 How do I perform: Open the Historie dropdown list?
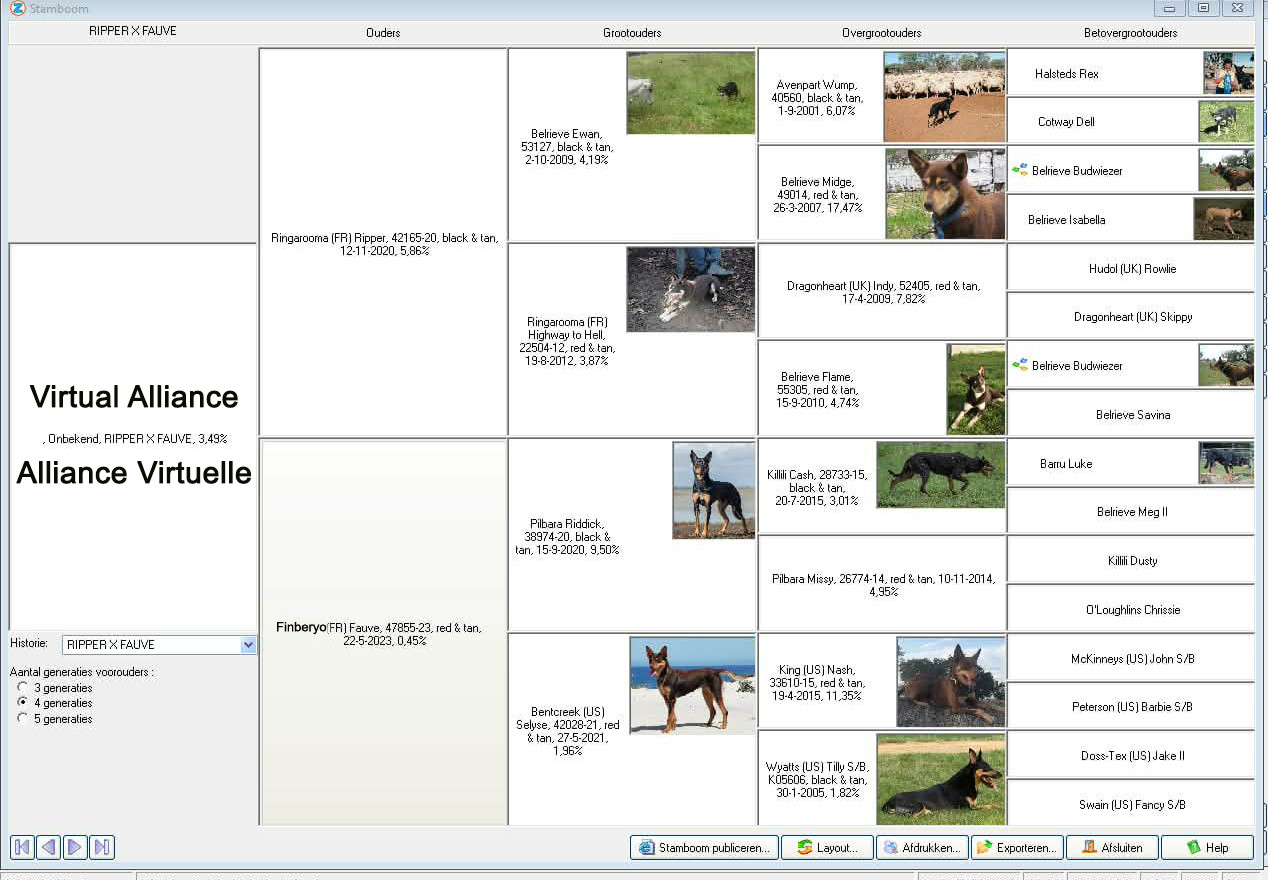click(248, 646)
